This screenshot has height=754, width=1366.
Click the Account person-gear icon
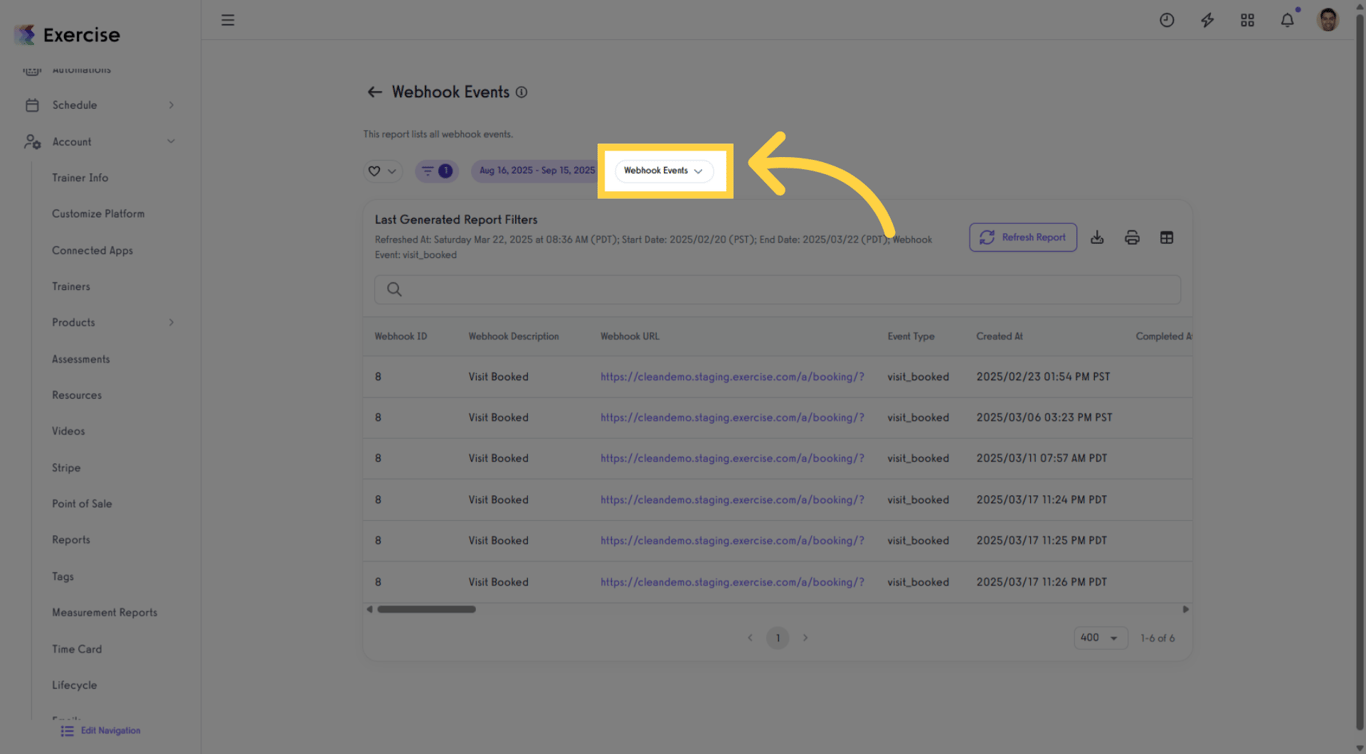point(32,142)
